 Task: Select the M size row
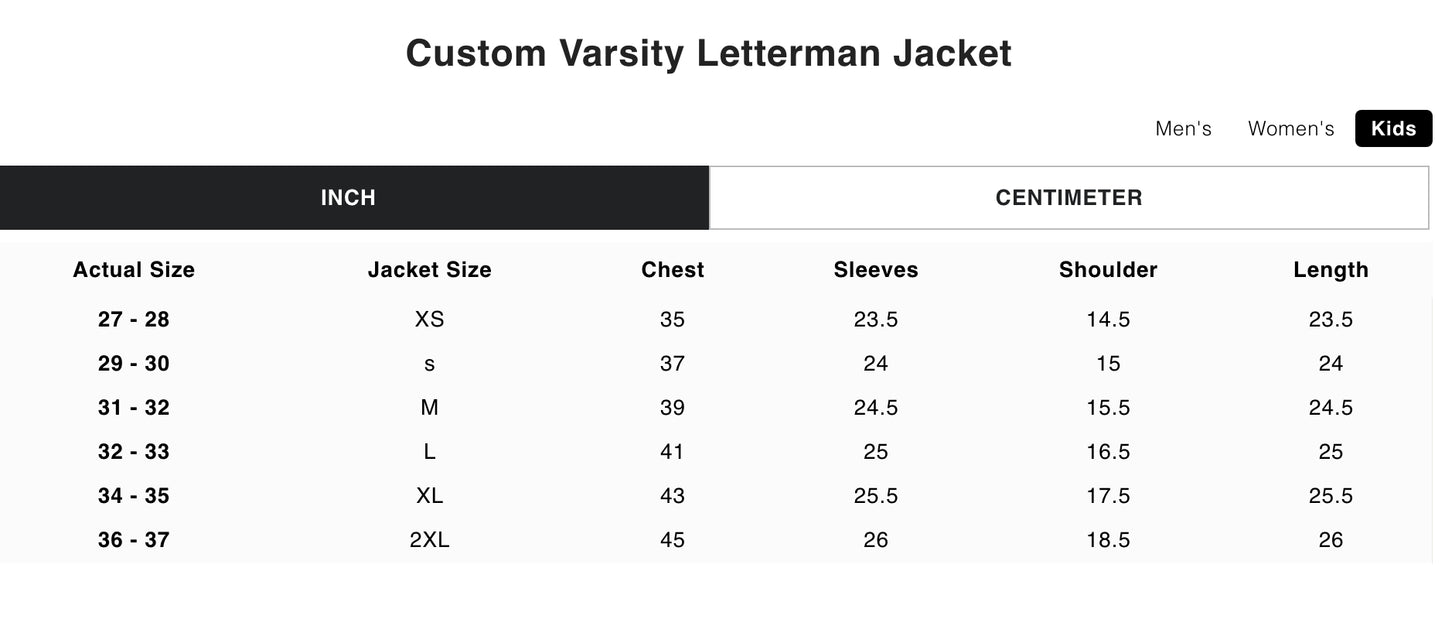[429, 407]
